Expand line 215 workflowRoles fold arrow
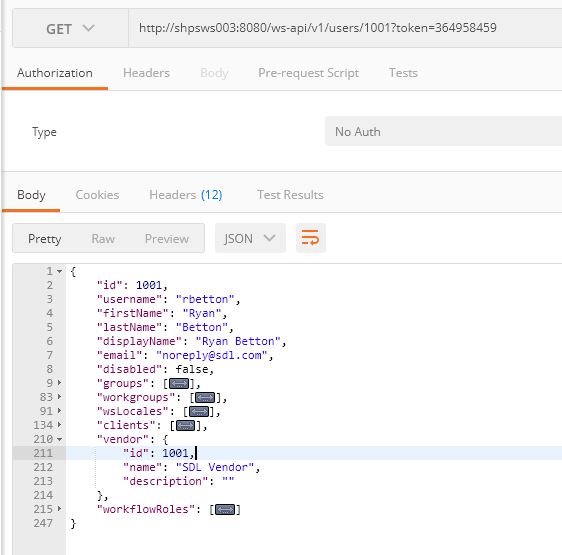The image size is (562, 555). [59, 509]
